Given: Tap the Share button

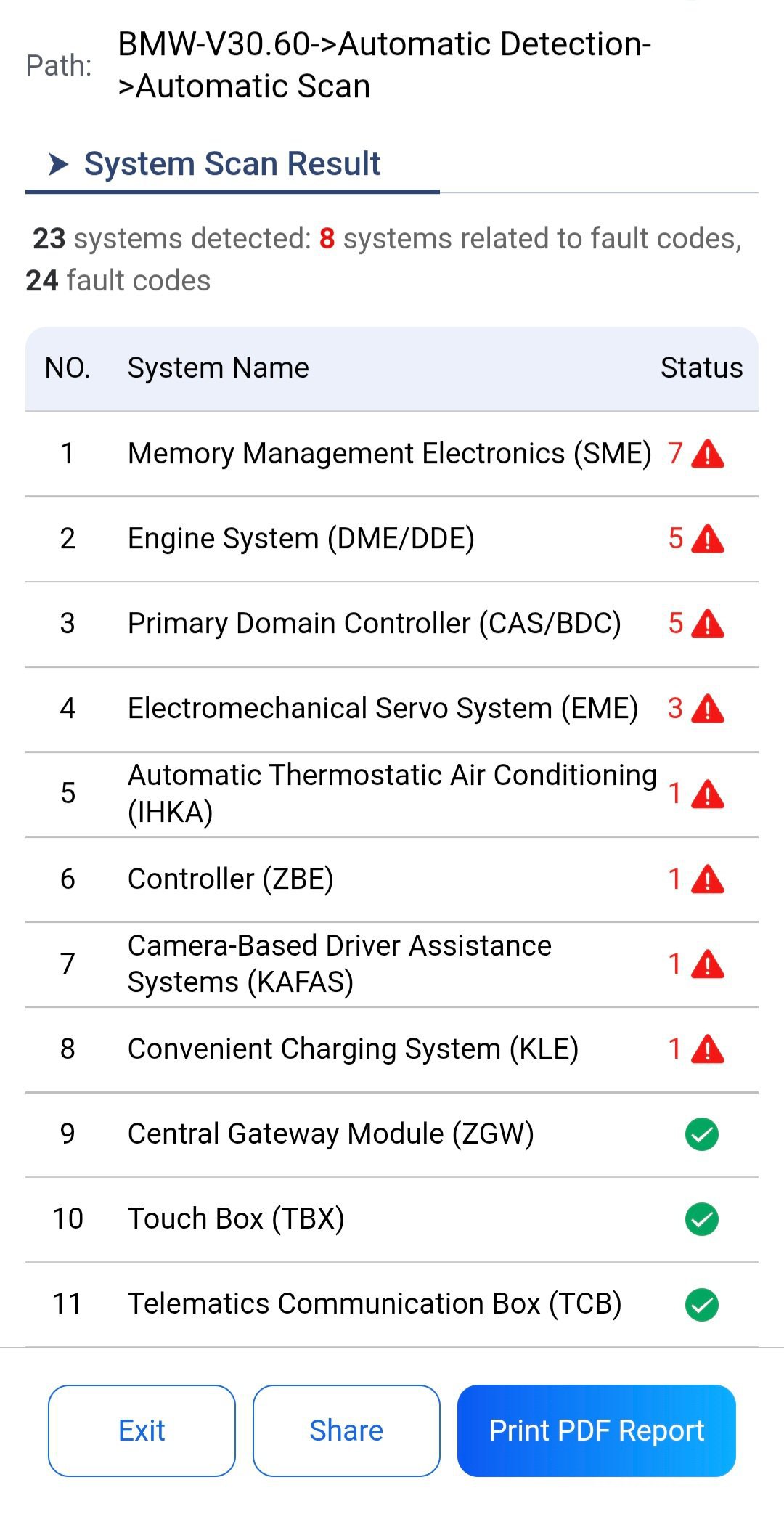Looking at the screenshot, I should coord(346,1430).
